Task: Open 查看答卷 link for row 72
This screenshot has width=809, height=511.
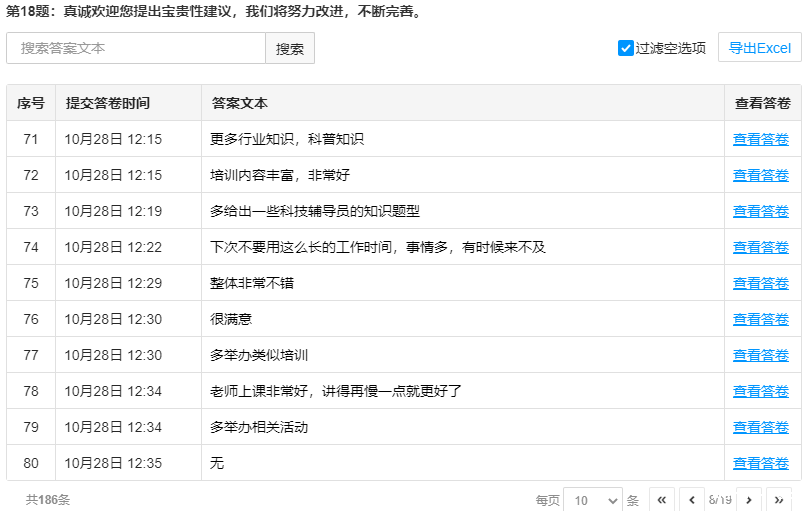Action: click(760, 175)
